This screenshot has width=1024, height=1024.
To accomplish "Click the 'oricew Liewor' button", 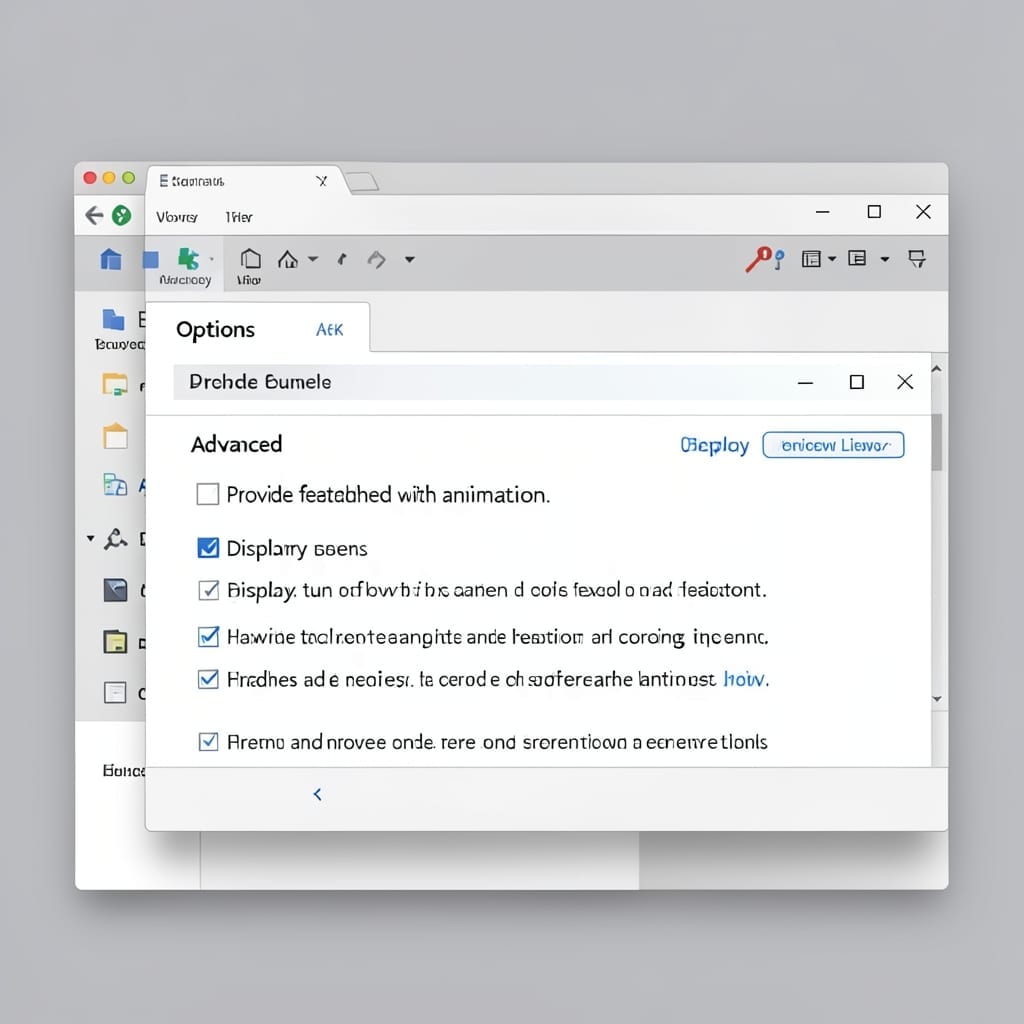I will coord(833,445).
